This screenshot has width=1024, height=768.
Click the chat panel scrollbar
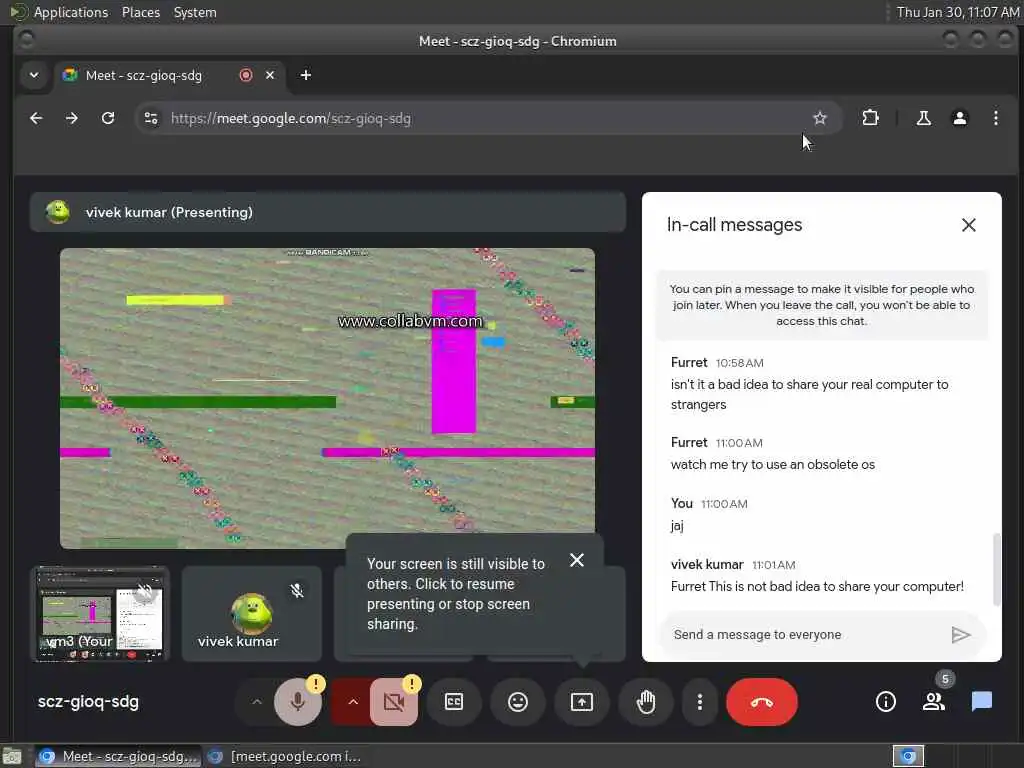coord(996,569)
